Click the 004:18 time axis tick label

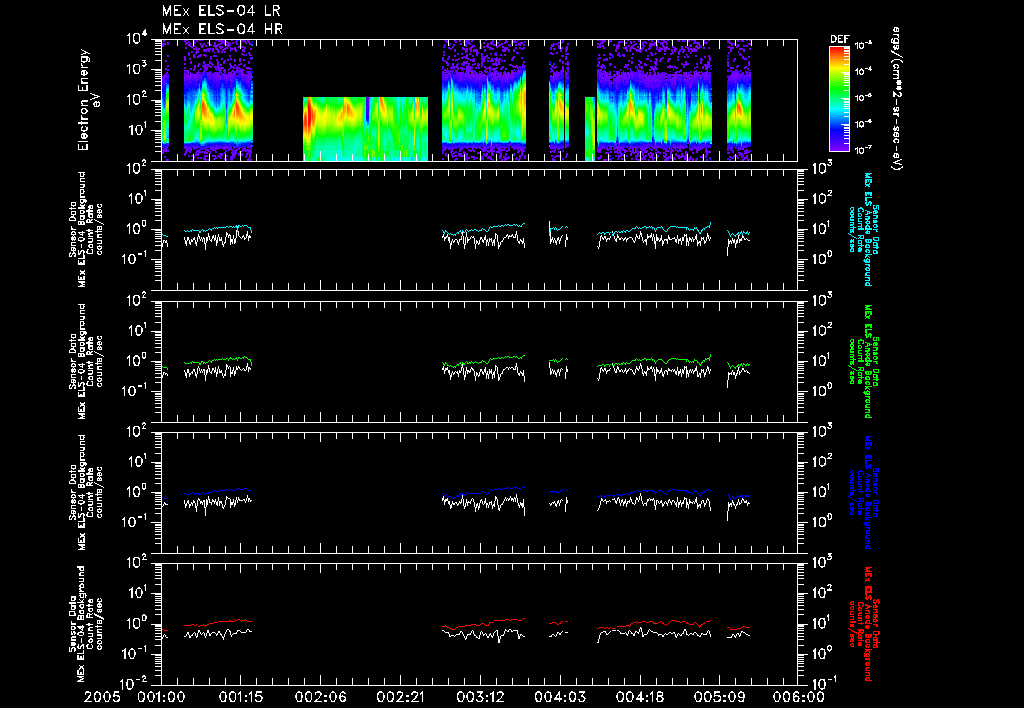coord(639,697)
